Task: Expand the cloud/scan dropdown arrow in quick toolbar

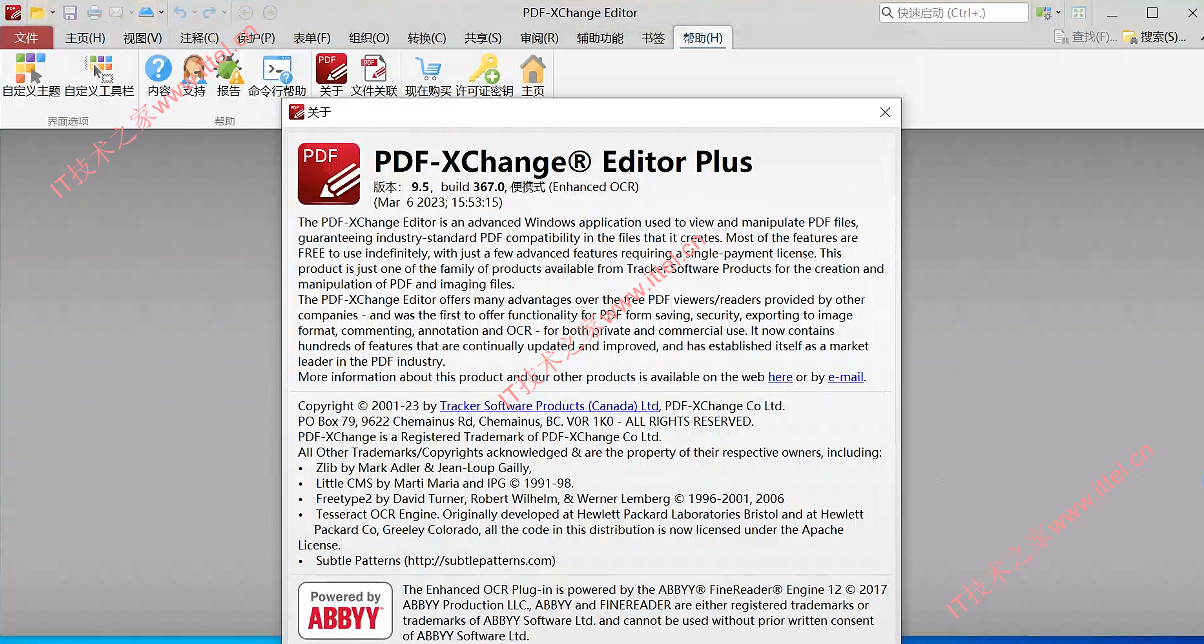Action: click(163, 13)
